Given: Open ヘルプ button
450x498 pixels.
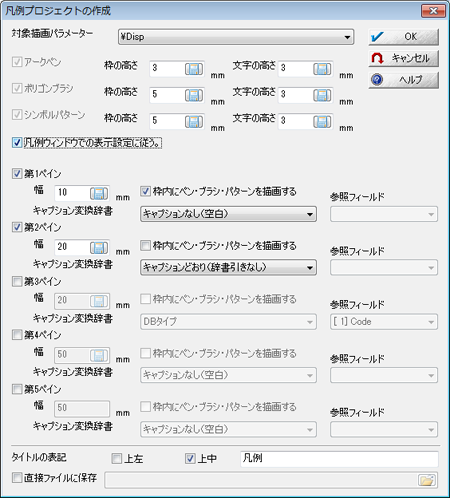Looking at the screenshot, I should point(403,80).
